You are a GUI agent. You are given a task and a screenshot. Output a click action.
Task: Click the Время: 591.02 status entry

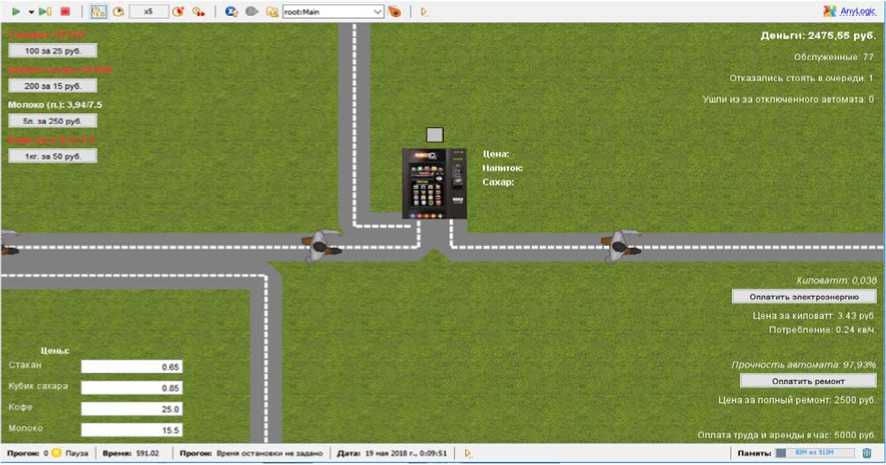tap(131, 453)
